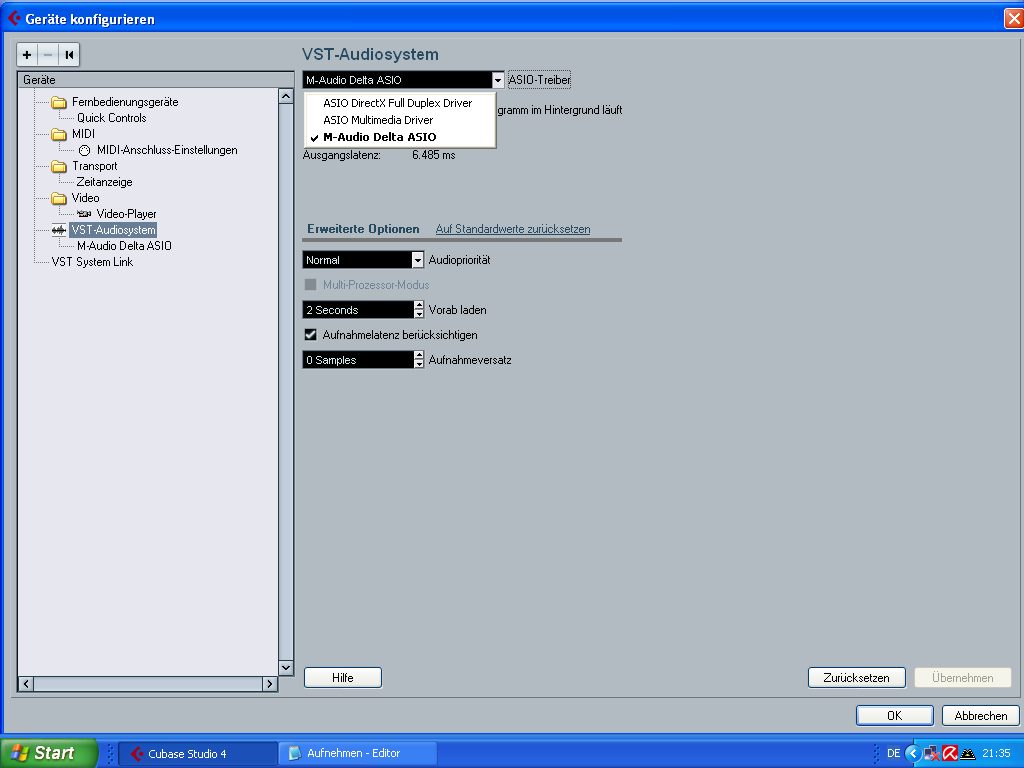Open the Fernbedienungsgeräte folder icon

coord(59,103)
